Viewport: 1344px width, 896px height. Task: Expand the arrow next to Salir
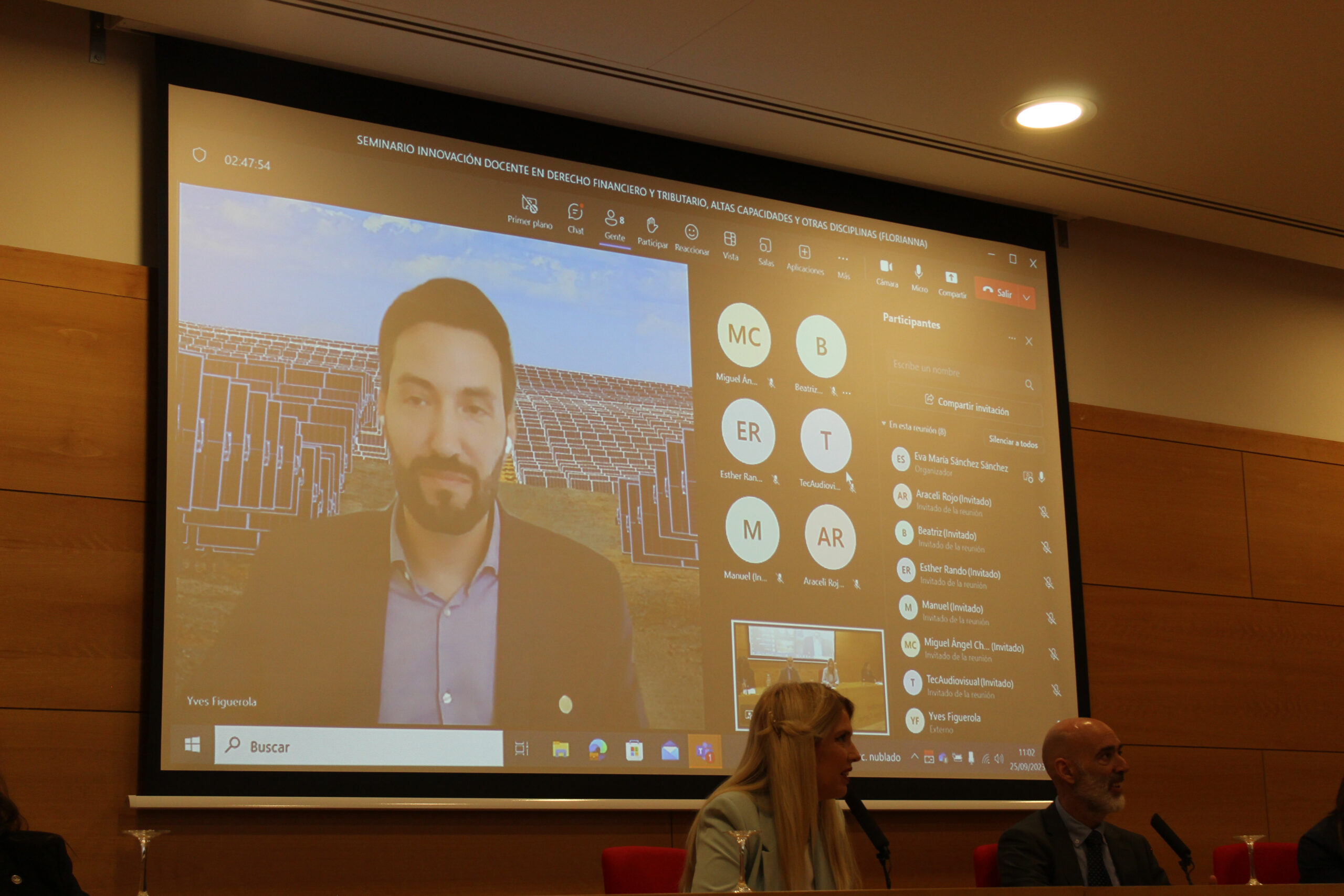[x=1027, y=297]
